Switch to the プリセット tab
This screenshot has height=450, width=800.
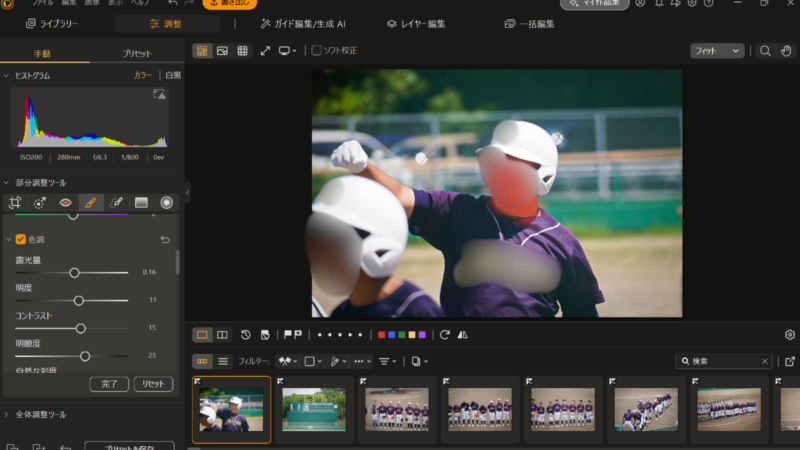click(137, 53)
